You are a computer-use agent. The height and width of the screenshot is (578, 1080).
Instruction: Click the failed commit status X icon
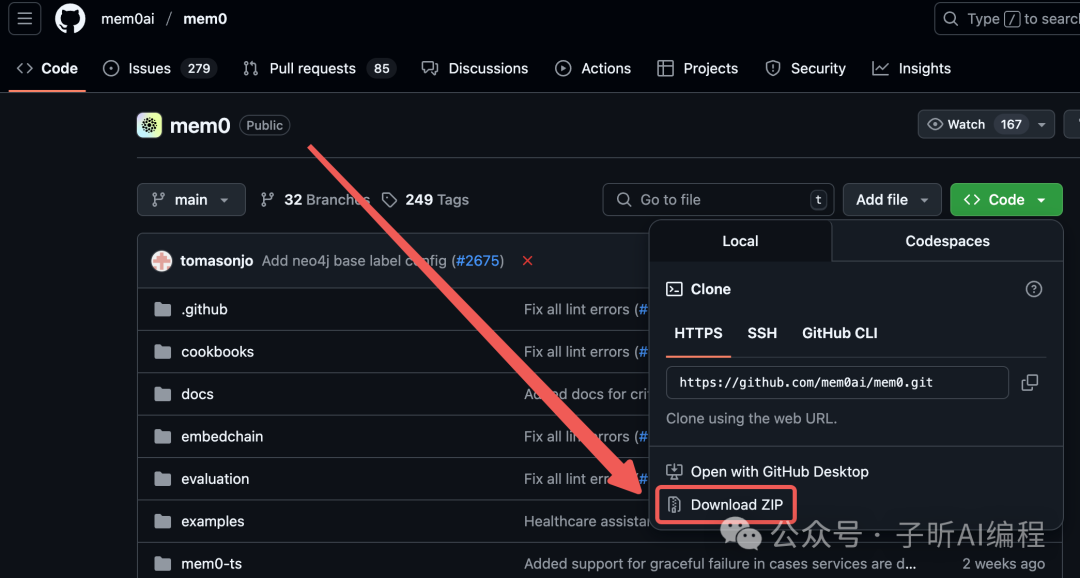tap(527, 261)
